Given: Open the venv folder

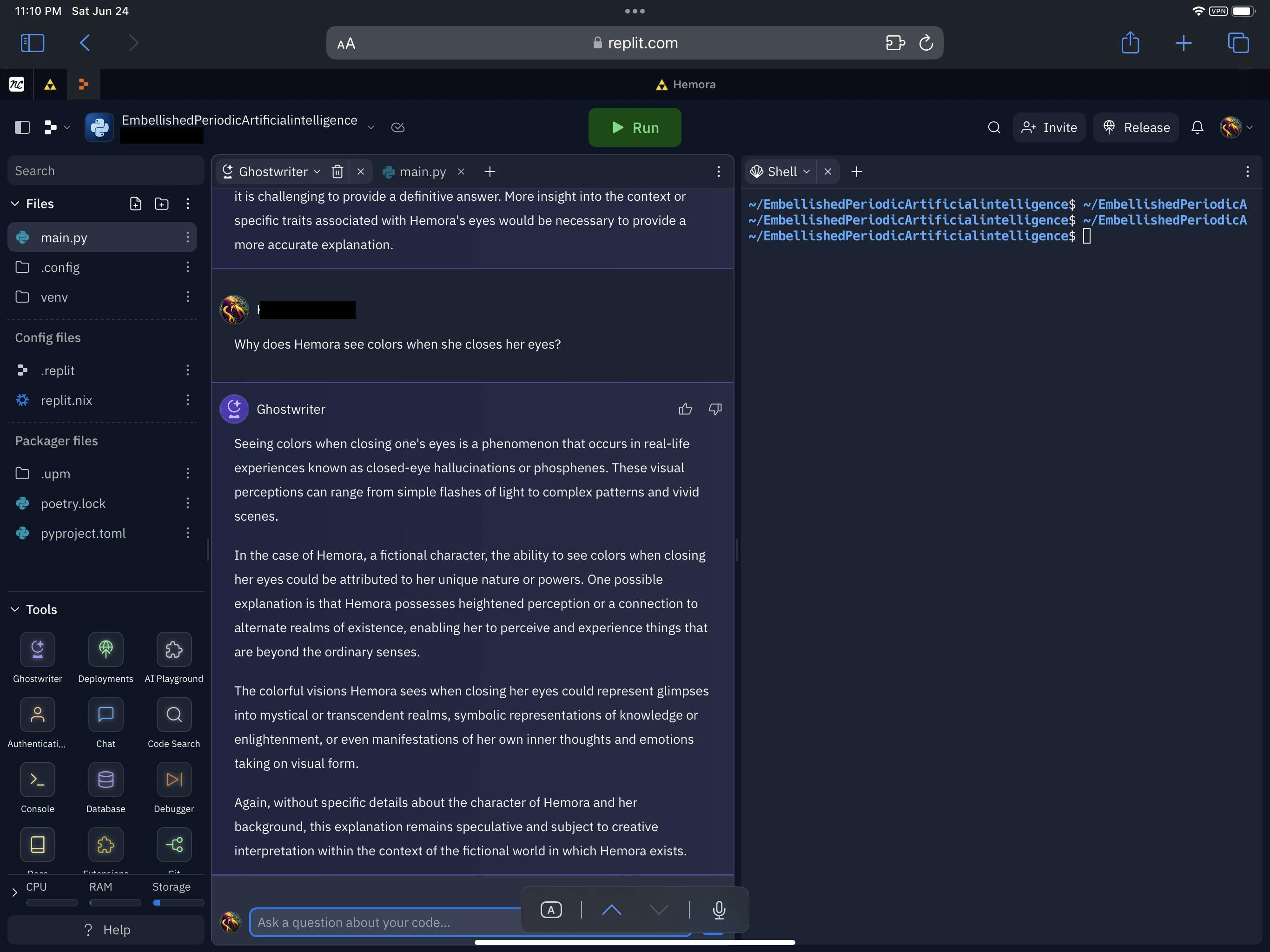Looking at the screenshot, I should [102, 297].
